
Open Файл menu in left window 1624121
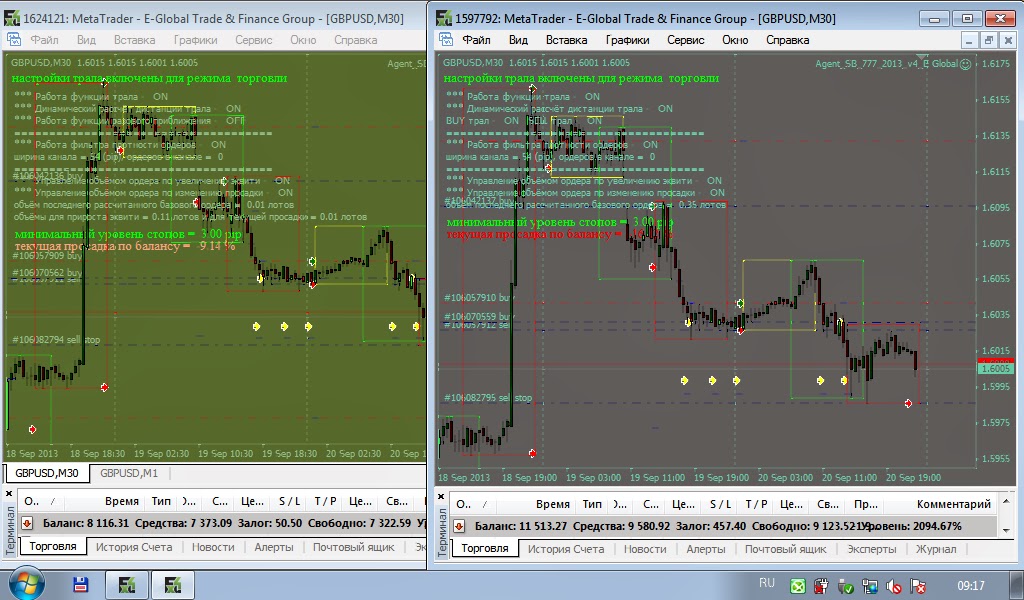[x=44, y=40]
